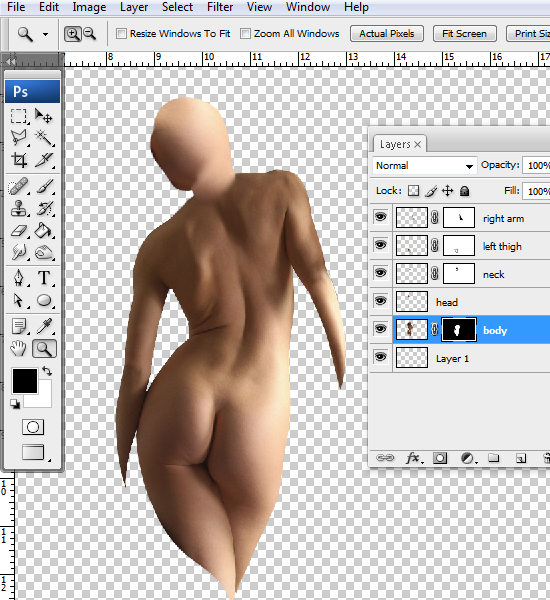Screen dimensions: 550x600
Task: Choose the Clone Stamp tool
Action: (19, 209)
